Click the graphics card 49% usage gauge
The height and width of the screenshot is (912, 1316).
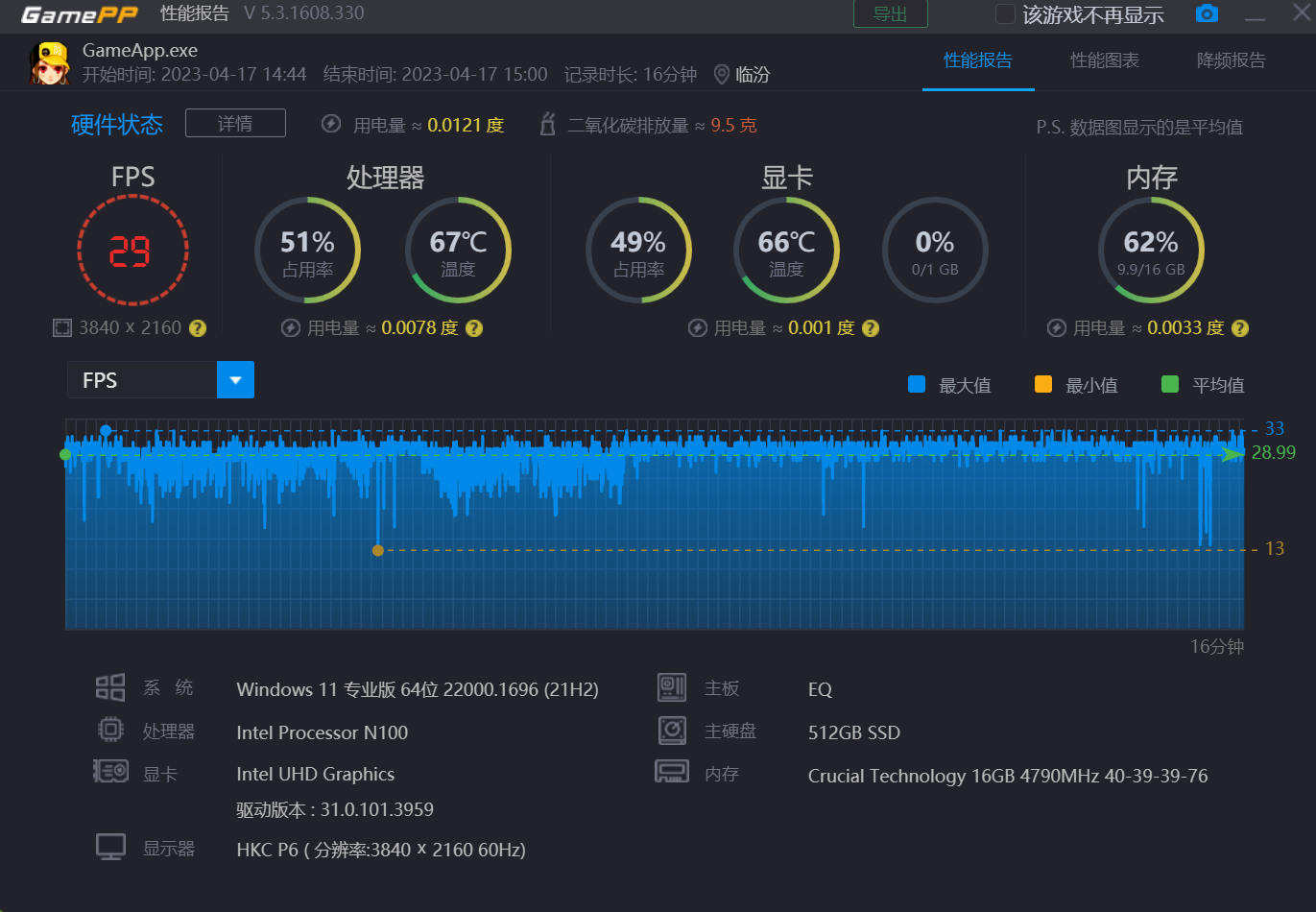tap(638, 251)
